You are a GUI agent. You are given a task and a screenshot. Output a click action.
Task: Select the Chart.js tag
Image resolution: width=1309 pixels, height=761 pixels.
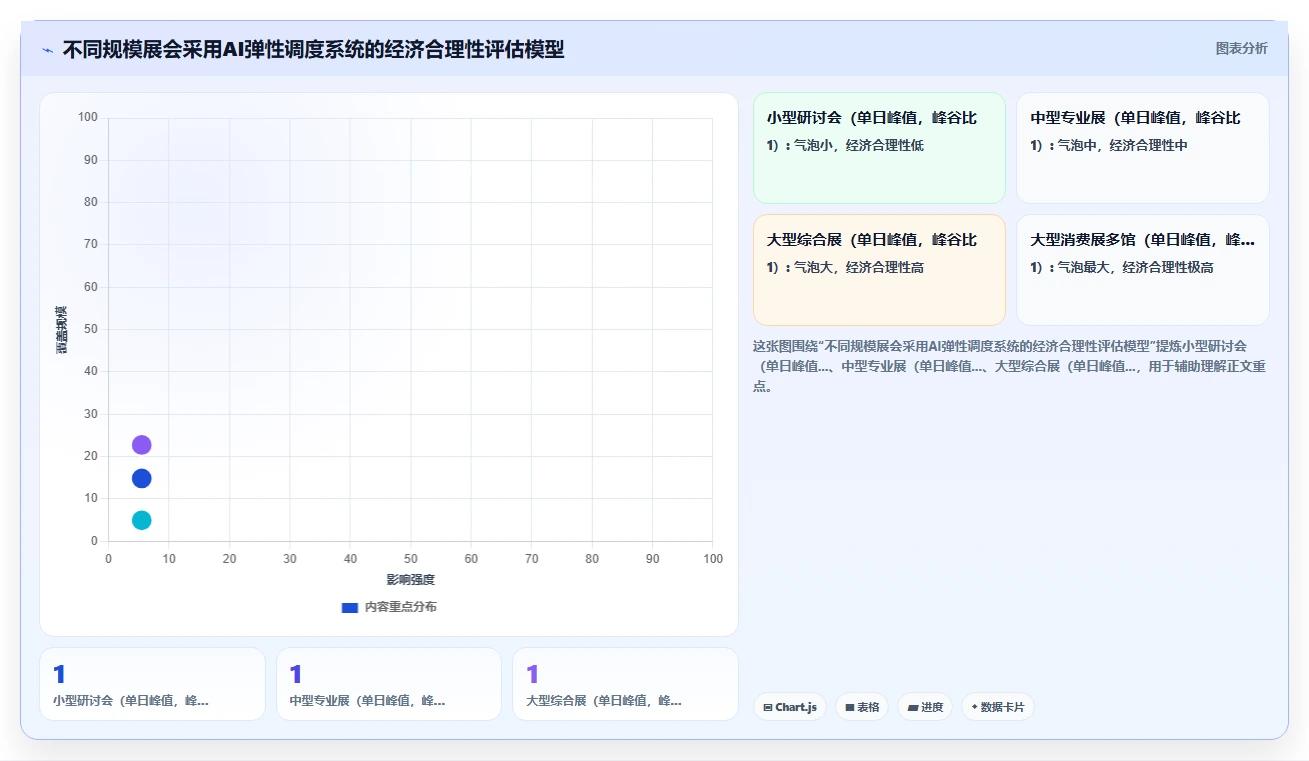(790, 707)
